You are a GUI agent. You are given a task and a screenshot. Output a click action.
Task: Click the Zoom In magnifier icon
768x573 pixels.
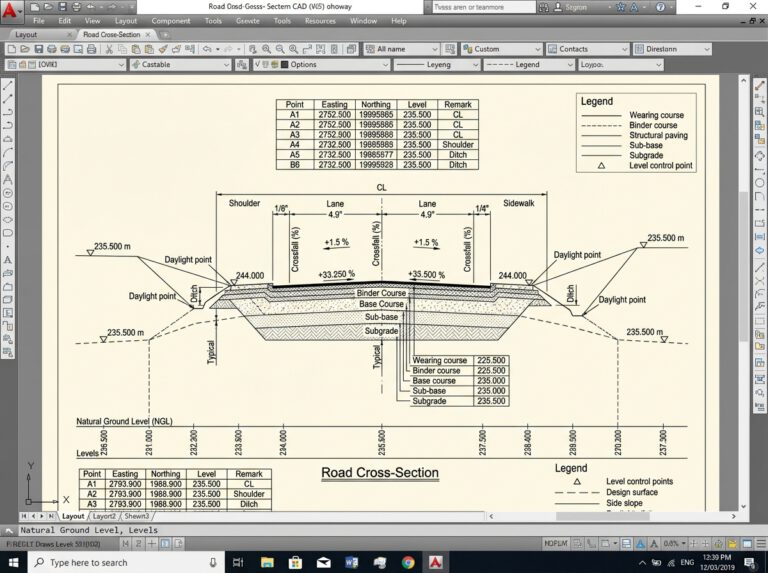(x=266, y=49)
